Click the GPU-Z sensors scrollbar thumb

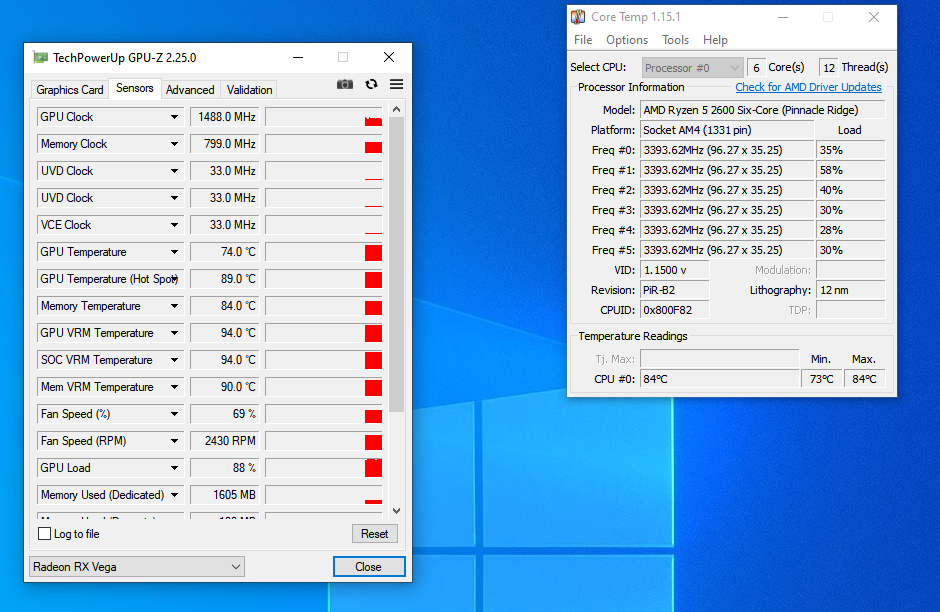point(396,264)
